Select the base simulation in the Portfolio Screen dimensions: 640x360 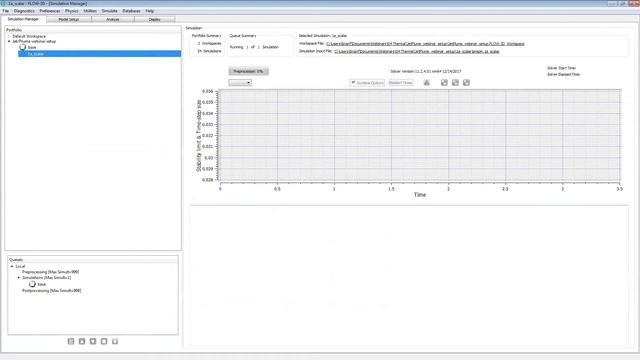pyautogui.click(x=32, y=47)
